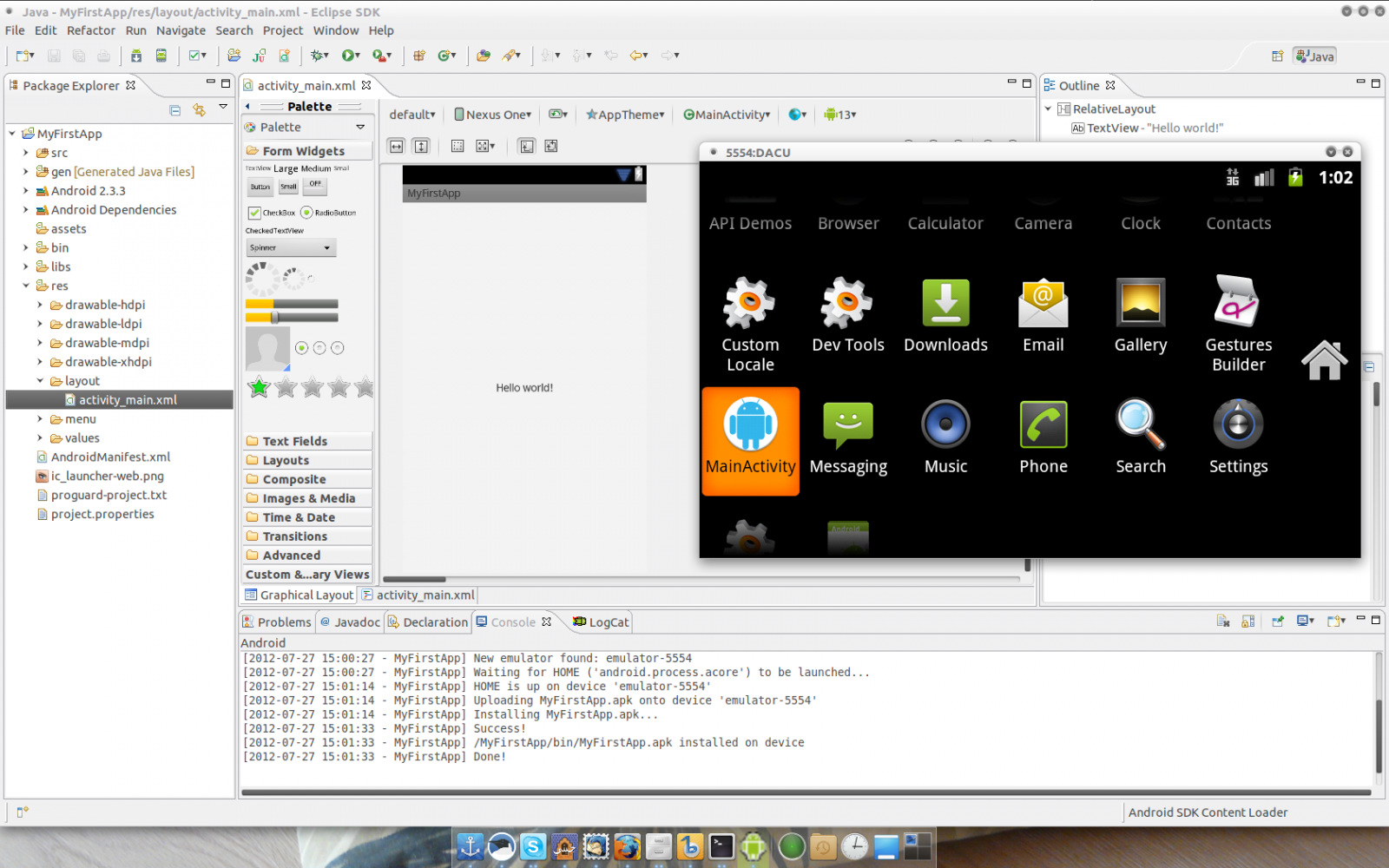This screenshot has height=868, width=1389.
Task: Open the Nexus One device dropdown
Action: pyautogui.click(x=492, y=115)
